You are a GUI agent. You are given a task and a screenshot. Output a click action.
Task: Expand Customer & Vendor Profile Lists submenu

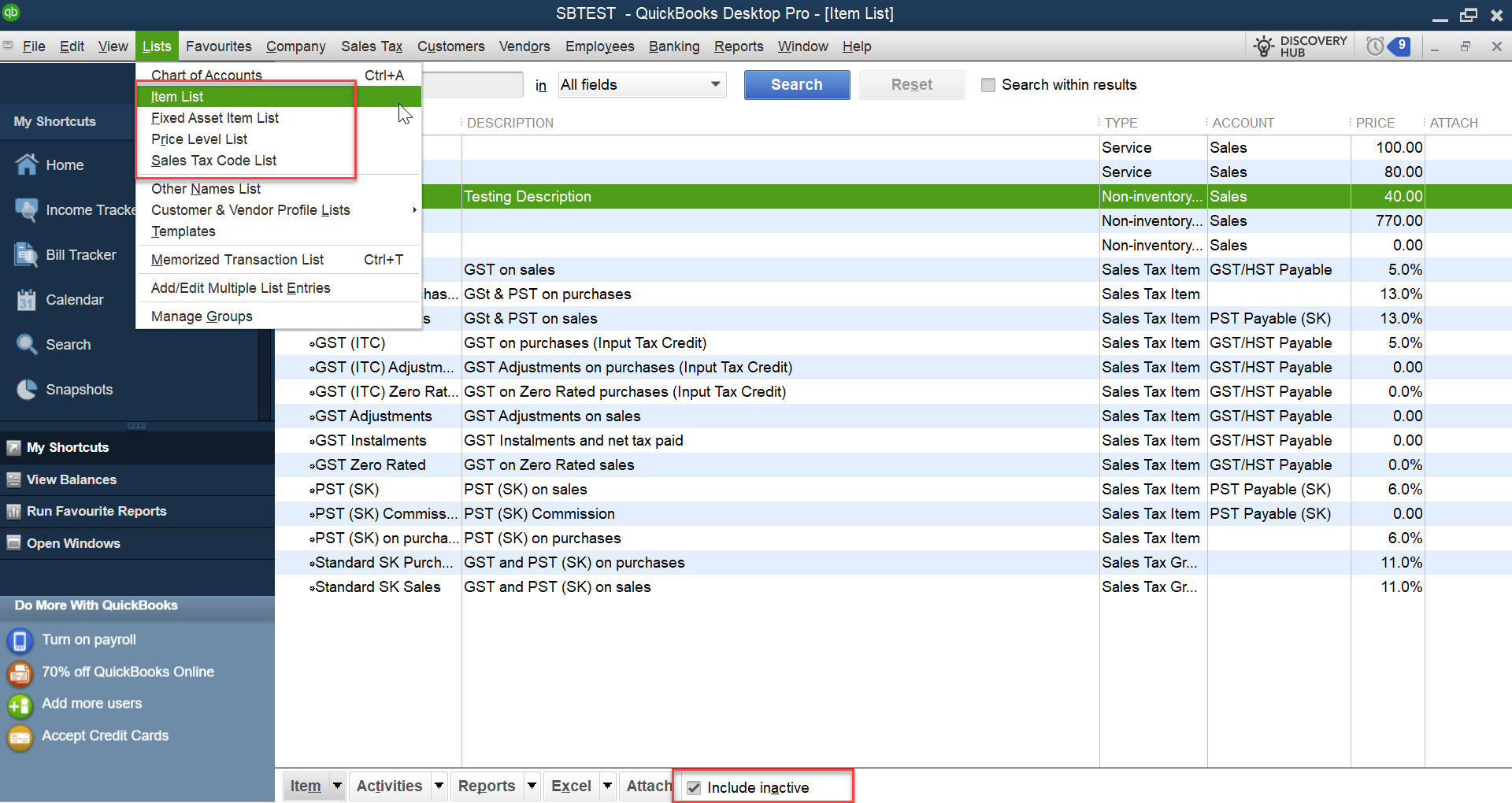point(279,210)
